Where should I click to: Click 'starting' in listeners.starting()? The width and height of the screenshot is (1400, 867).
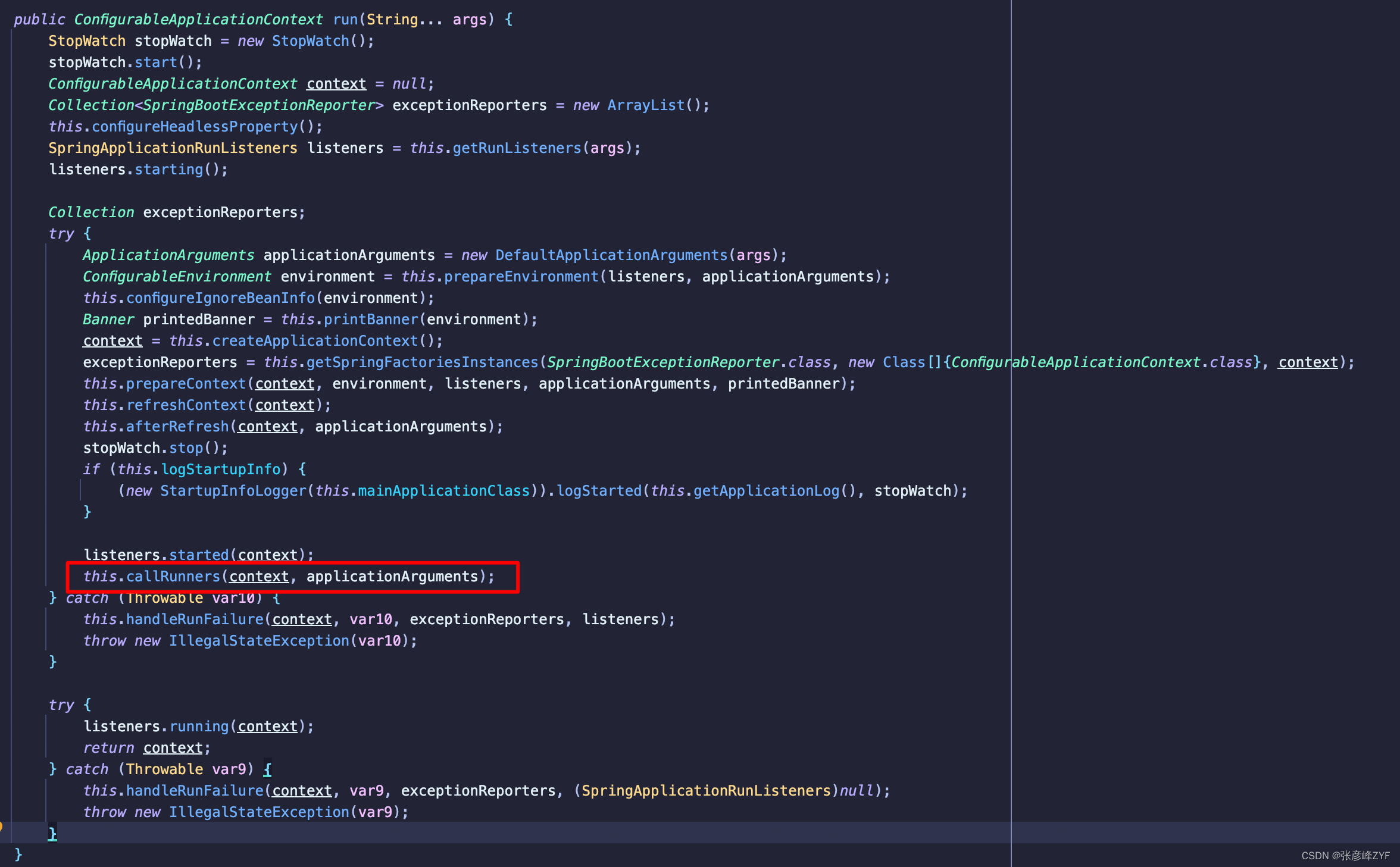pos(168,170)
